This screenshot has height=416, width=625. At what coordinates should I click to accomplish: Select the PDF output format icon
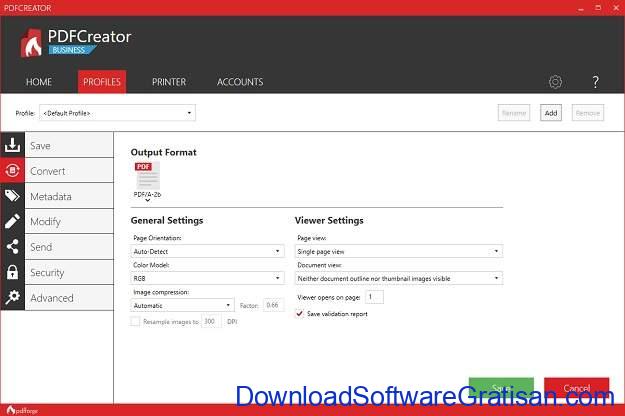pyautogui.click(x=147, y=175)
